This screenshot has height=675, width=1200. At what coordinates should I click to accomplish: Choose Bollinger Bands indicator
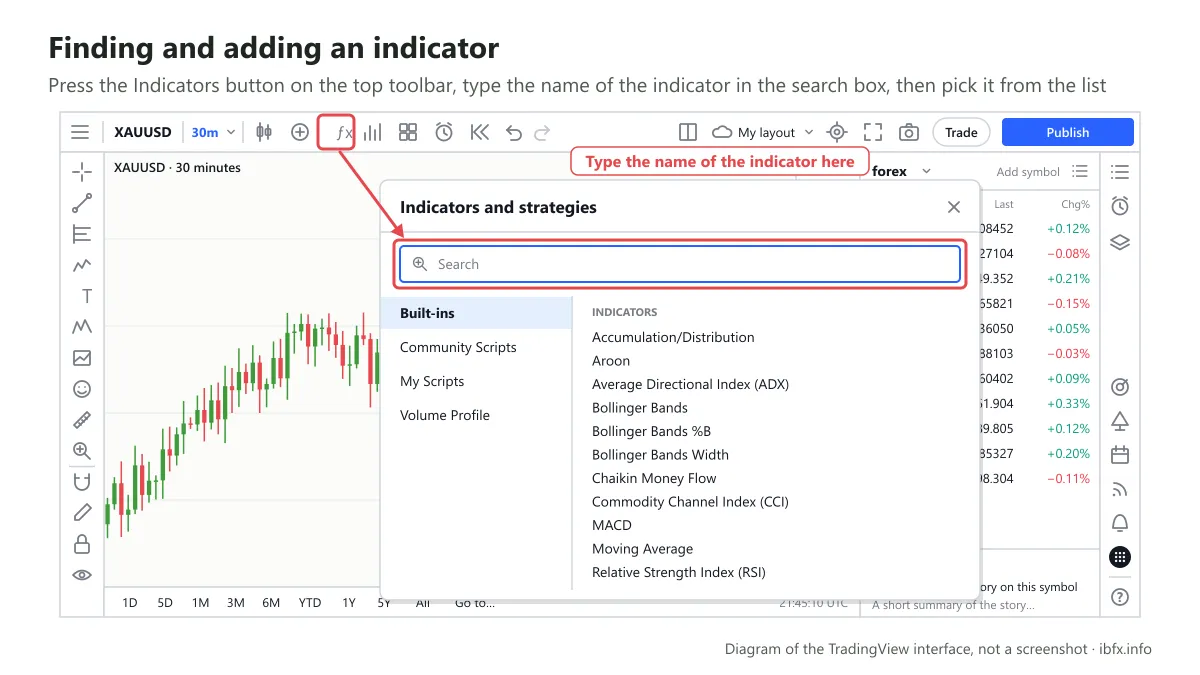(640, 408)
